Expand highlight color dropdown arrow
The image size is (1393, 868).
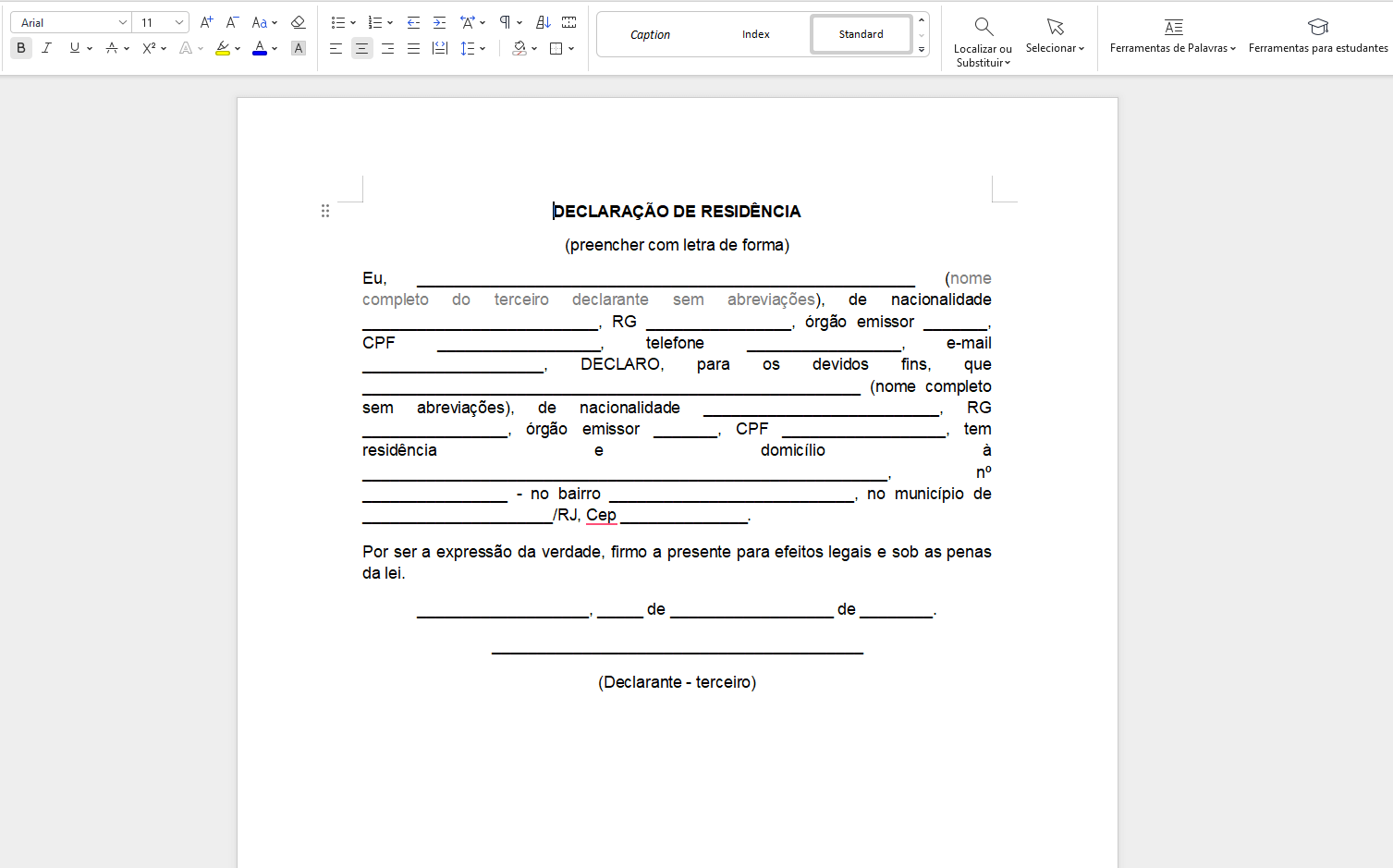click(238, 49)
